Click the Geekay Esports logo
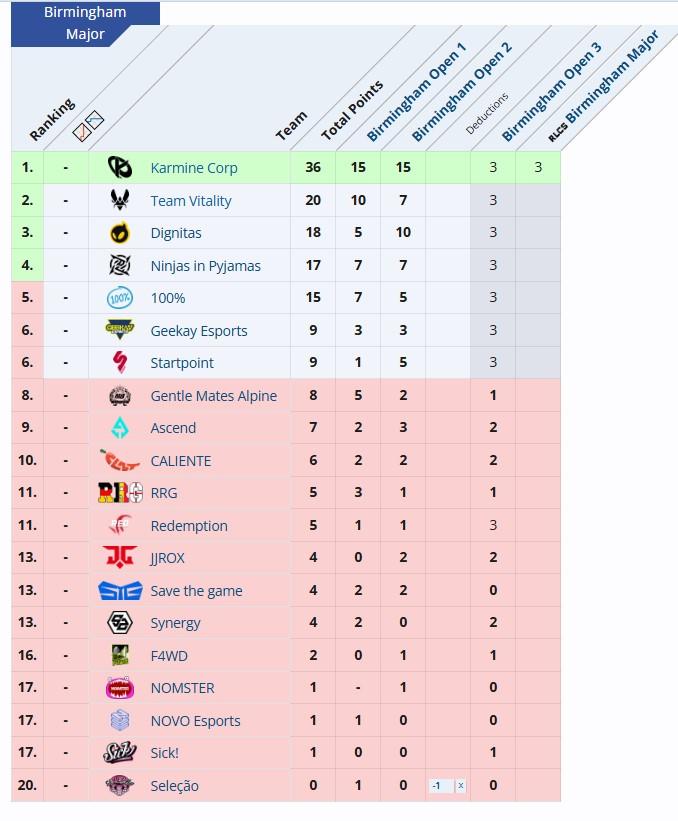 [120, 330]
